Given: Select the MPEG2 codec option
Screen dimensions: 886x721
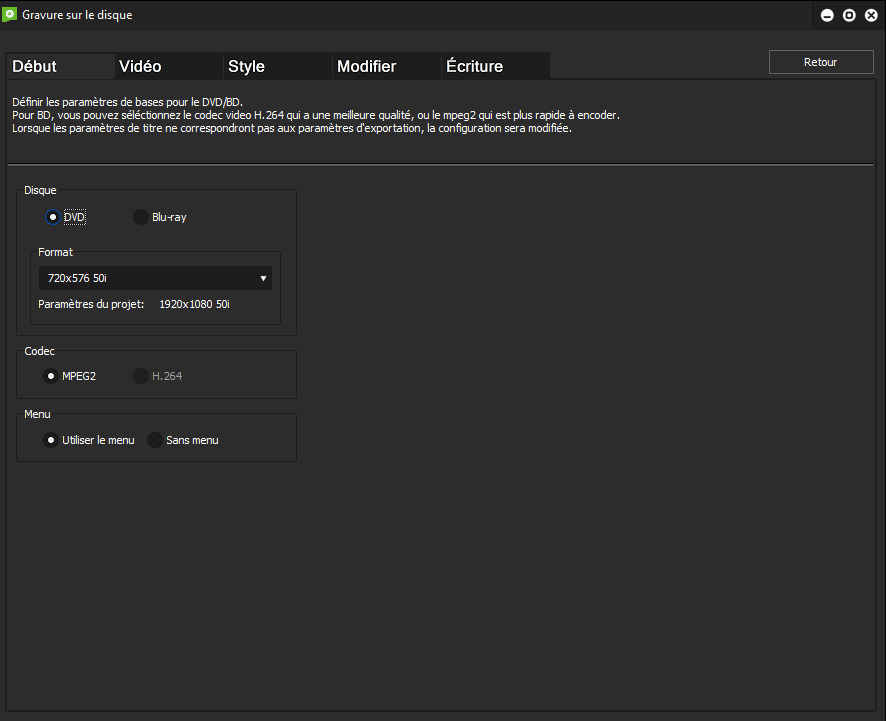Looking at the screenshot, I should point(51,376).
